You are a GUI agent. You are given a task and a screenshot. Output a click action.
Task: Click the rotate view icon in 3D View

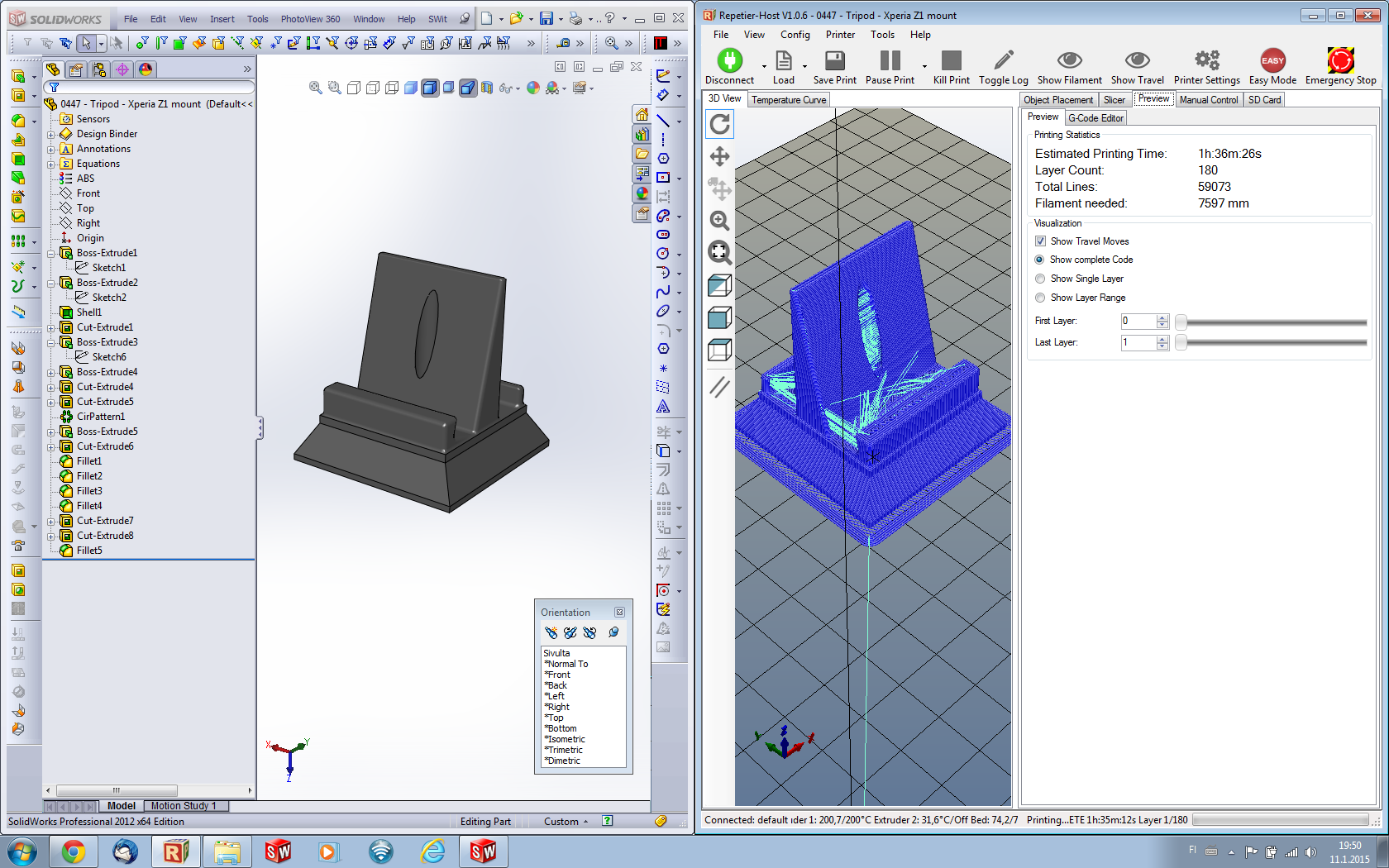point(720,124)
